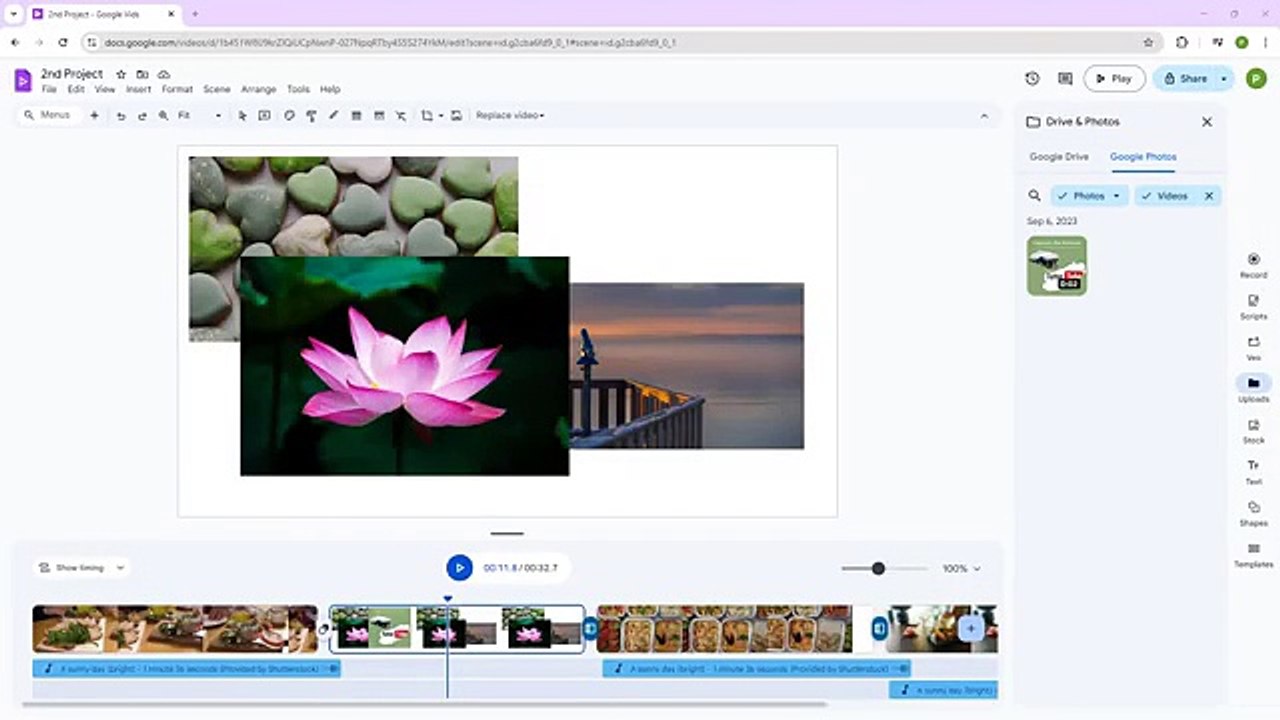Click the Google Vids logo icon
Screen dimensions: 1280x720
22,80
